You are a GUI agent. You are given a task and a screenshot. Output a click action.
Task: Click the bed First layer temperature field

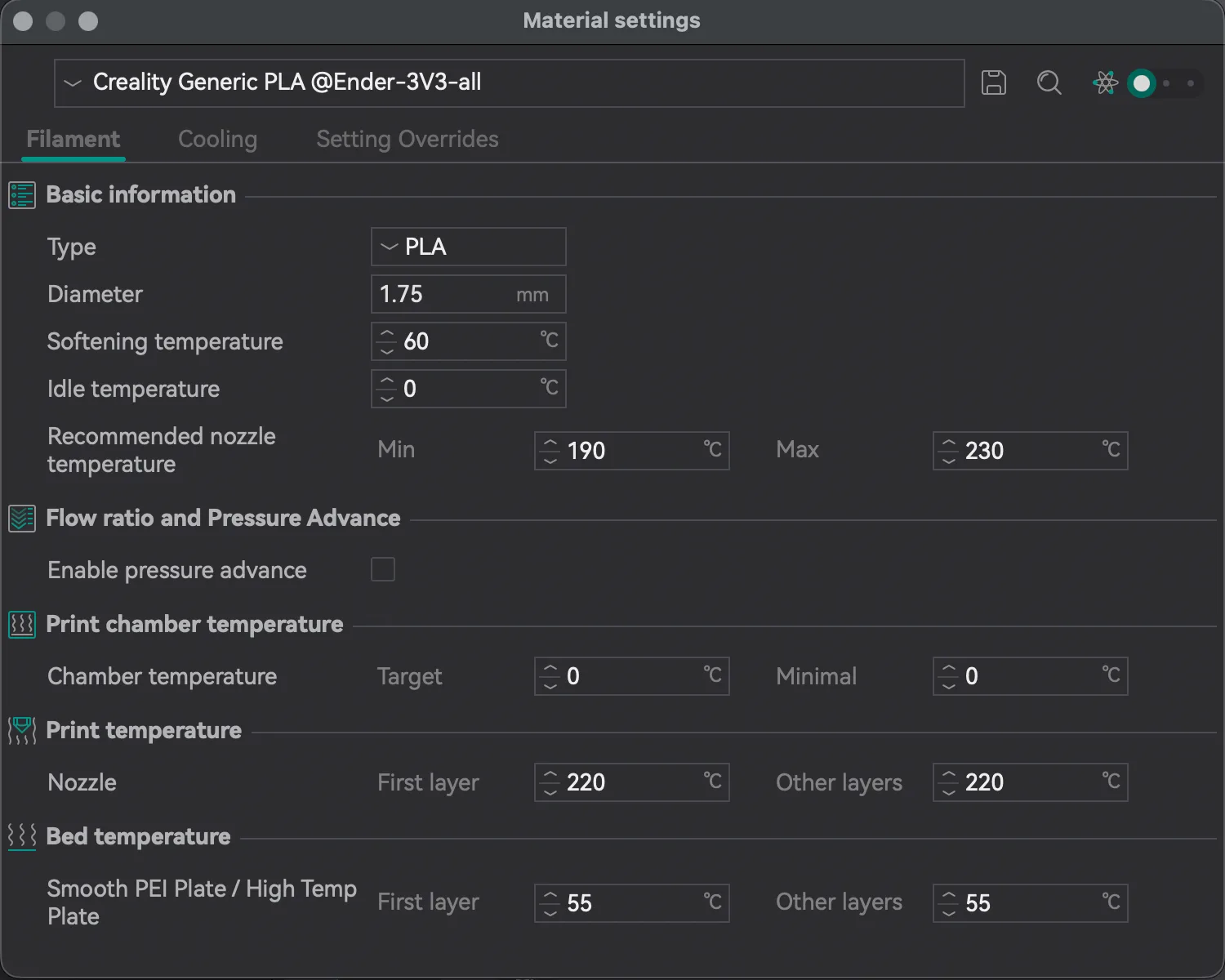632,903
